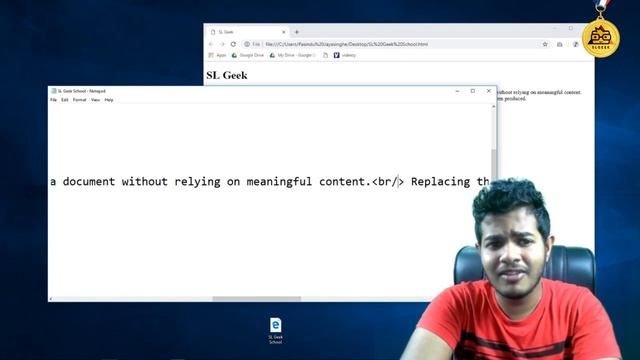The width and height of the screenshot is (640, 360).
Task: Click the word 'meaningful' in Notepad
Action: [x=279, y=182]
